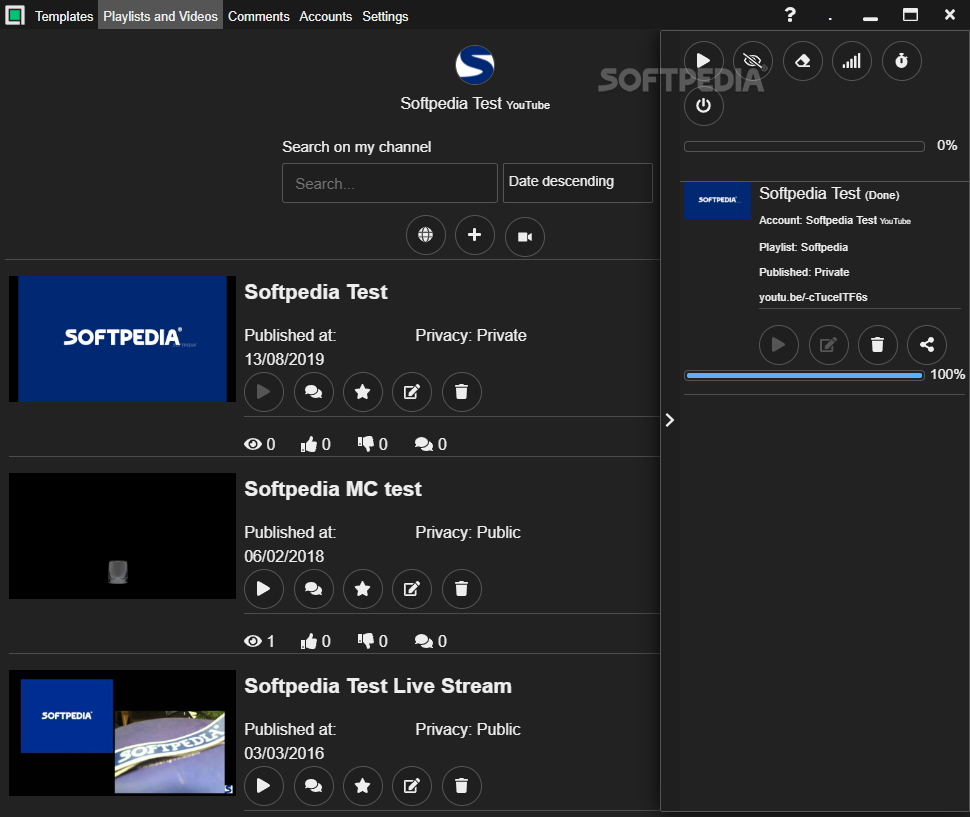Viewport: 970px width, 817px height.
Task: Click play button on the finished upload
Action: click(779, 345)
